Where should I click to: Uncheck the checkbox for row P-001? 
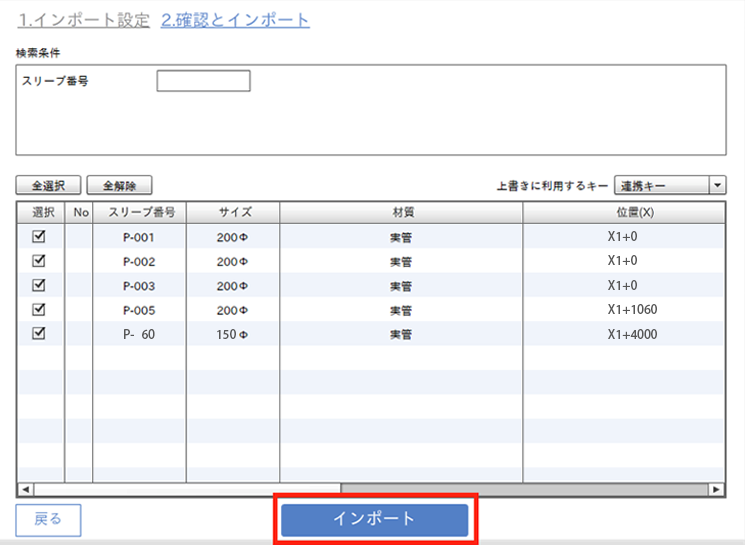pos(40,237)
